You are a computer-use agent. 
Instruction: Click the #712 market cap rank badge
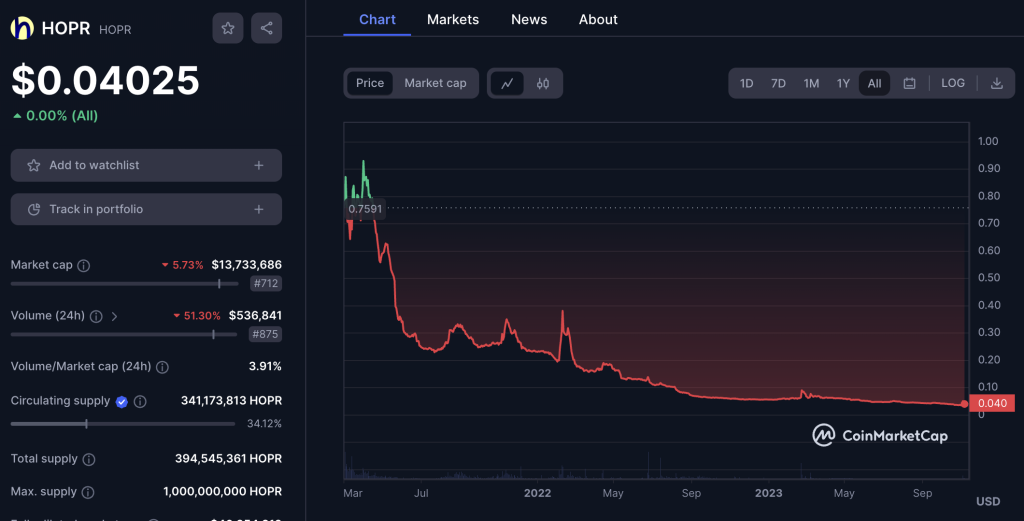coord(266,284)
